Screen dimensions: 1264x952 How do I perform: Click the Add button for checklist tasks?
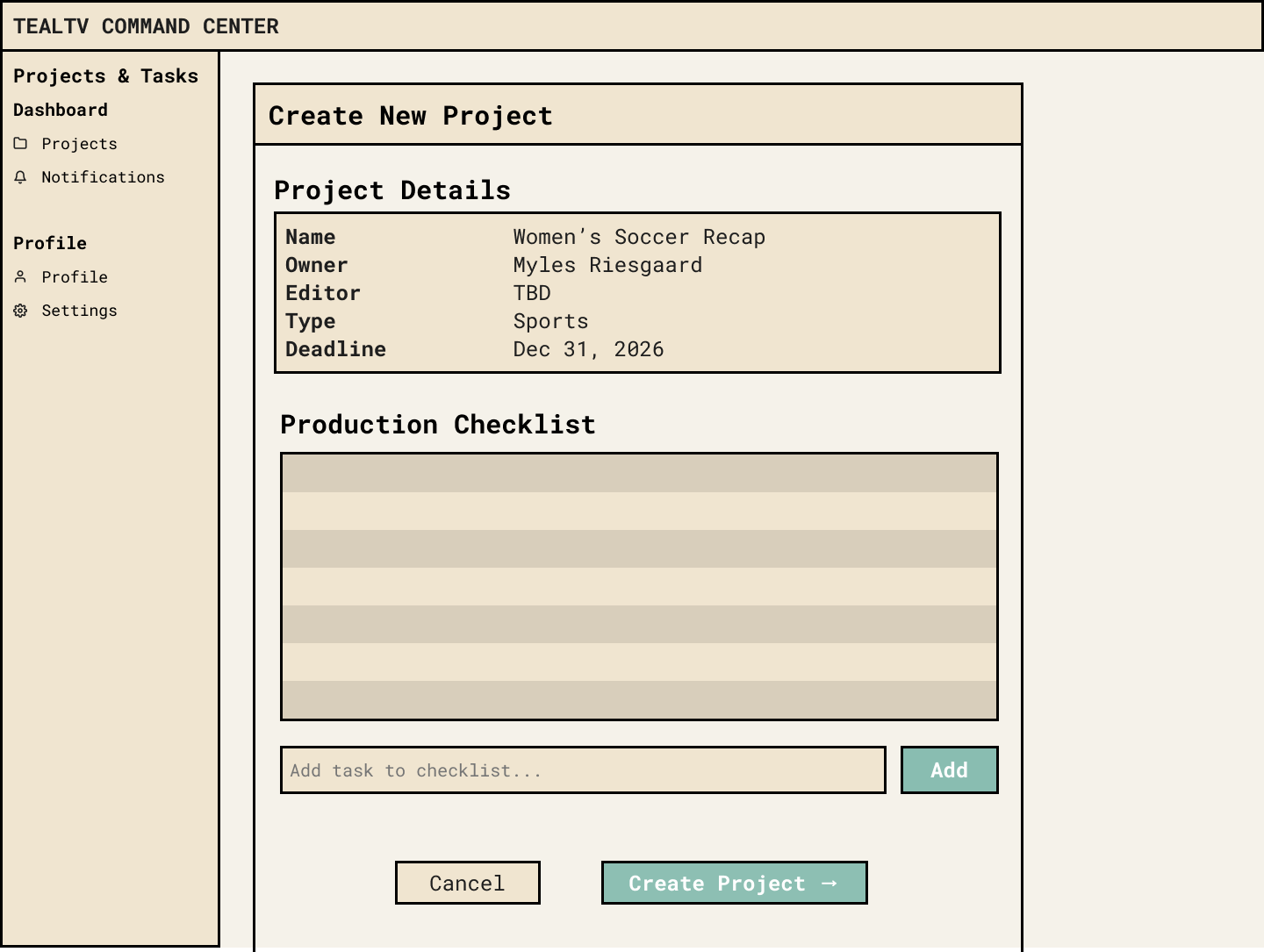(x=949, y=769)
